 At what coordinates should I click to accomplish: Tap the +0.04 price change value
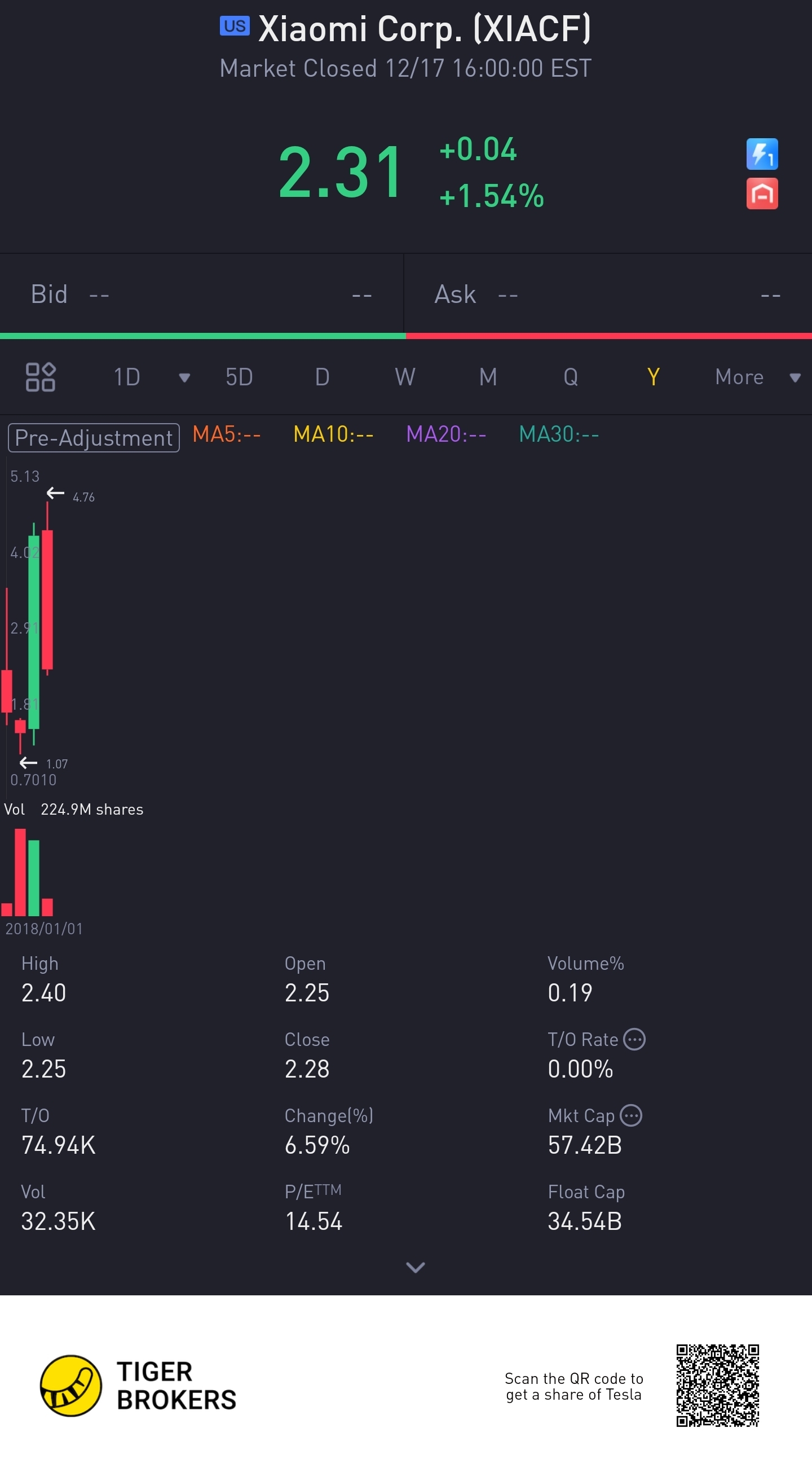pos(478,149)
